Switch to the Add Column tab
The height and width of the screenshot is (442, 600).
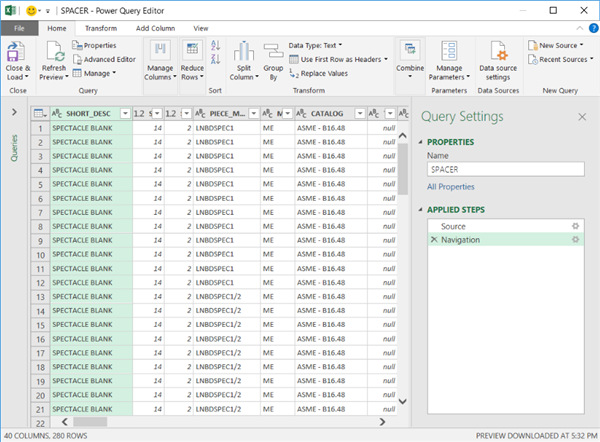pos(155,28)
